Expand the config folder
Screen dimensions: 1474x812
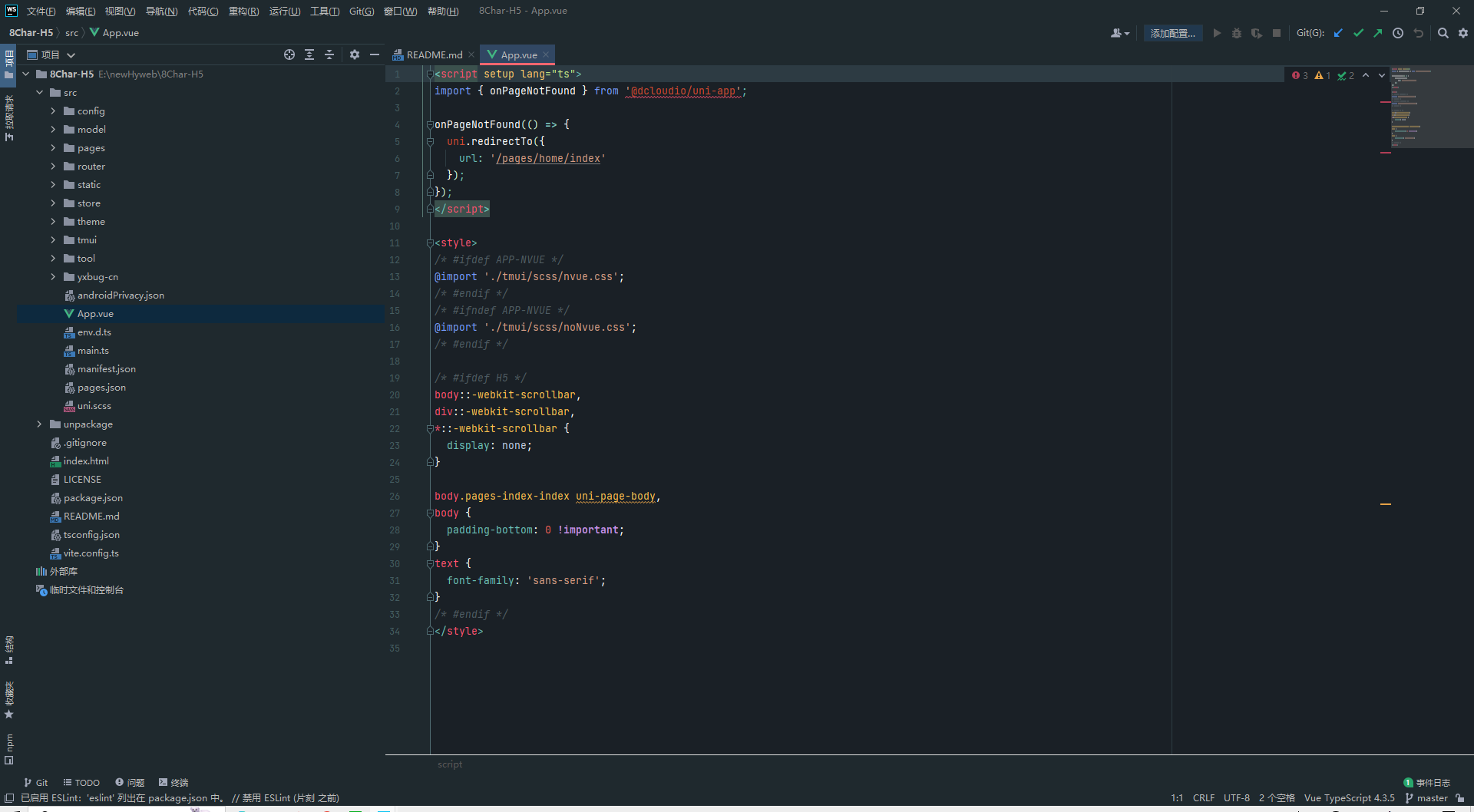[x=53, y=111]
